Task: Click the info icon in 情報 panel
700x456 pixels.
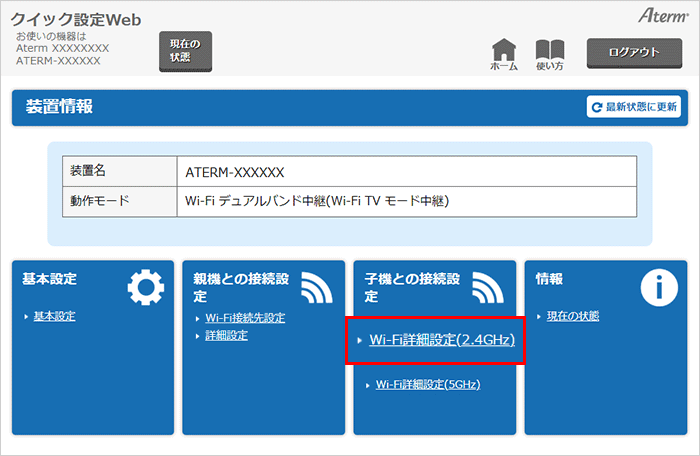Action: 659,287
